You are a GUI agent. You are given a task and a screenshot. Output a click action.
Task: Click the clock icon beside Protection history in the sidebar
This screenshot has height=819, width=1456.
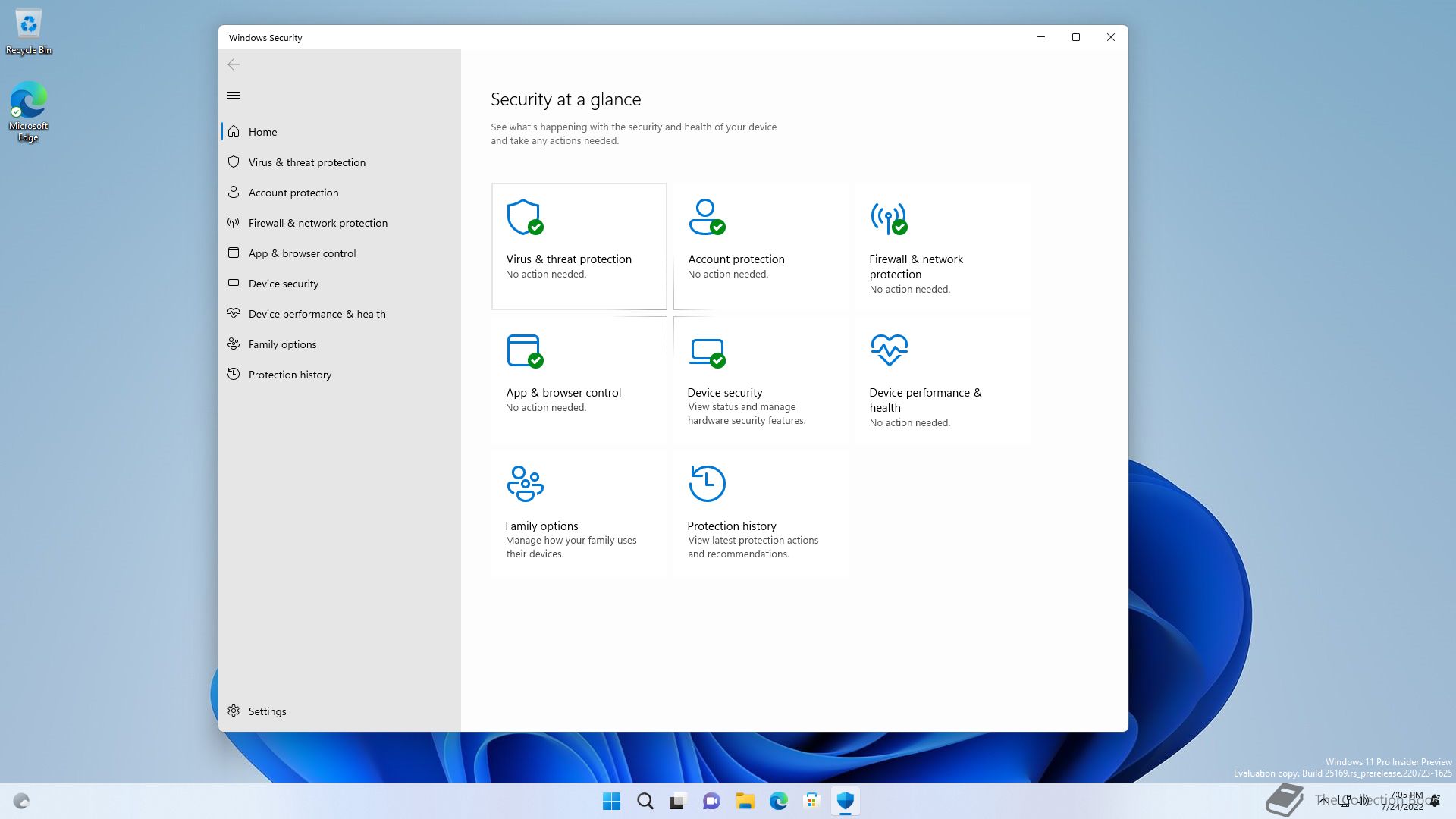coord(234,374)
